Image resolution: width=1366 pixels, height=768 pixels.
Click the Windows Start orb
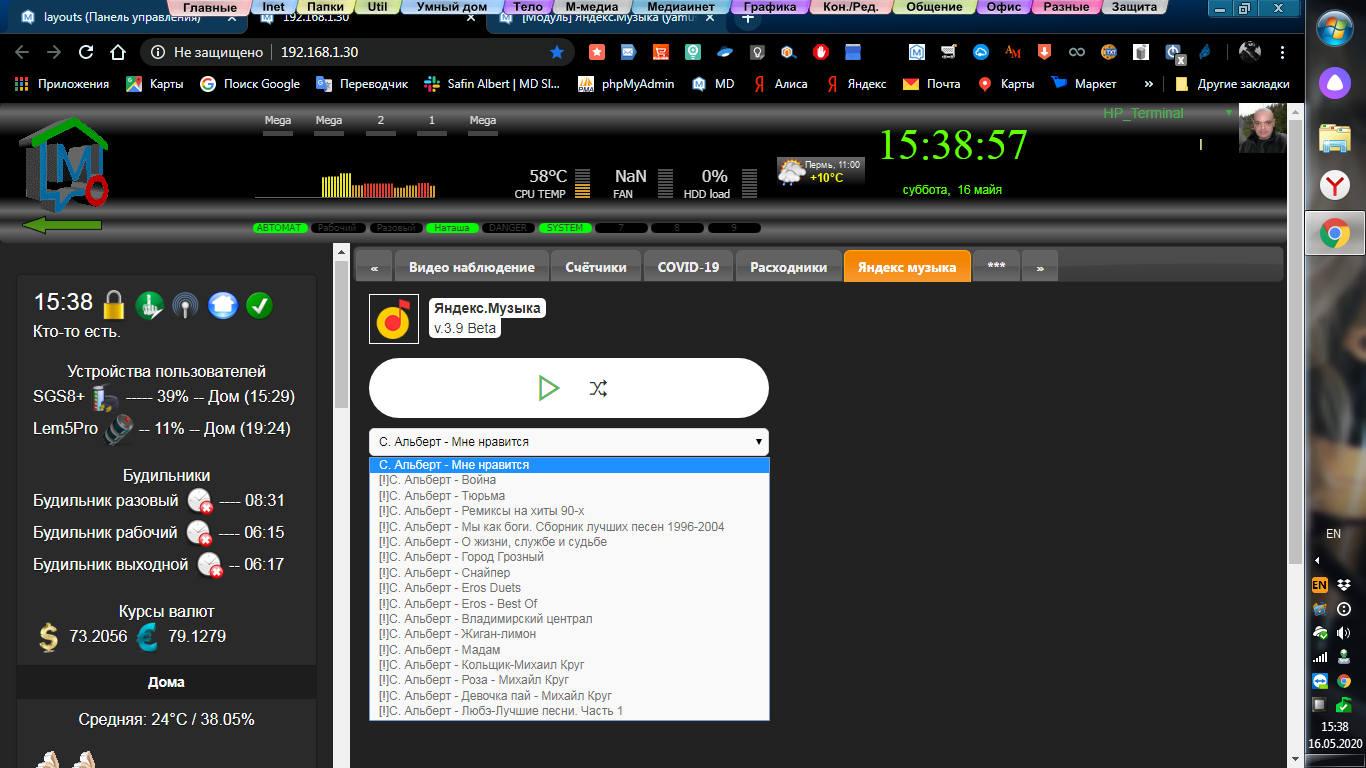point(1334,28)
